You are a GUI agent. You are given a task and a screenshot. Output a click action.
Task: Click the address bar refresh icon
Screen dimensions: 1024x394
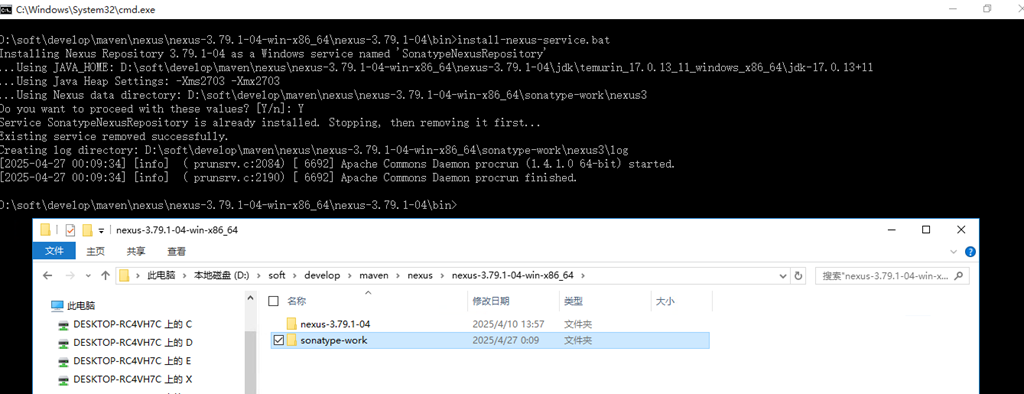coord(798,276)
